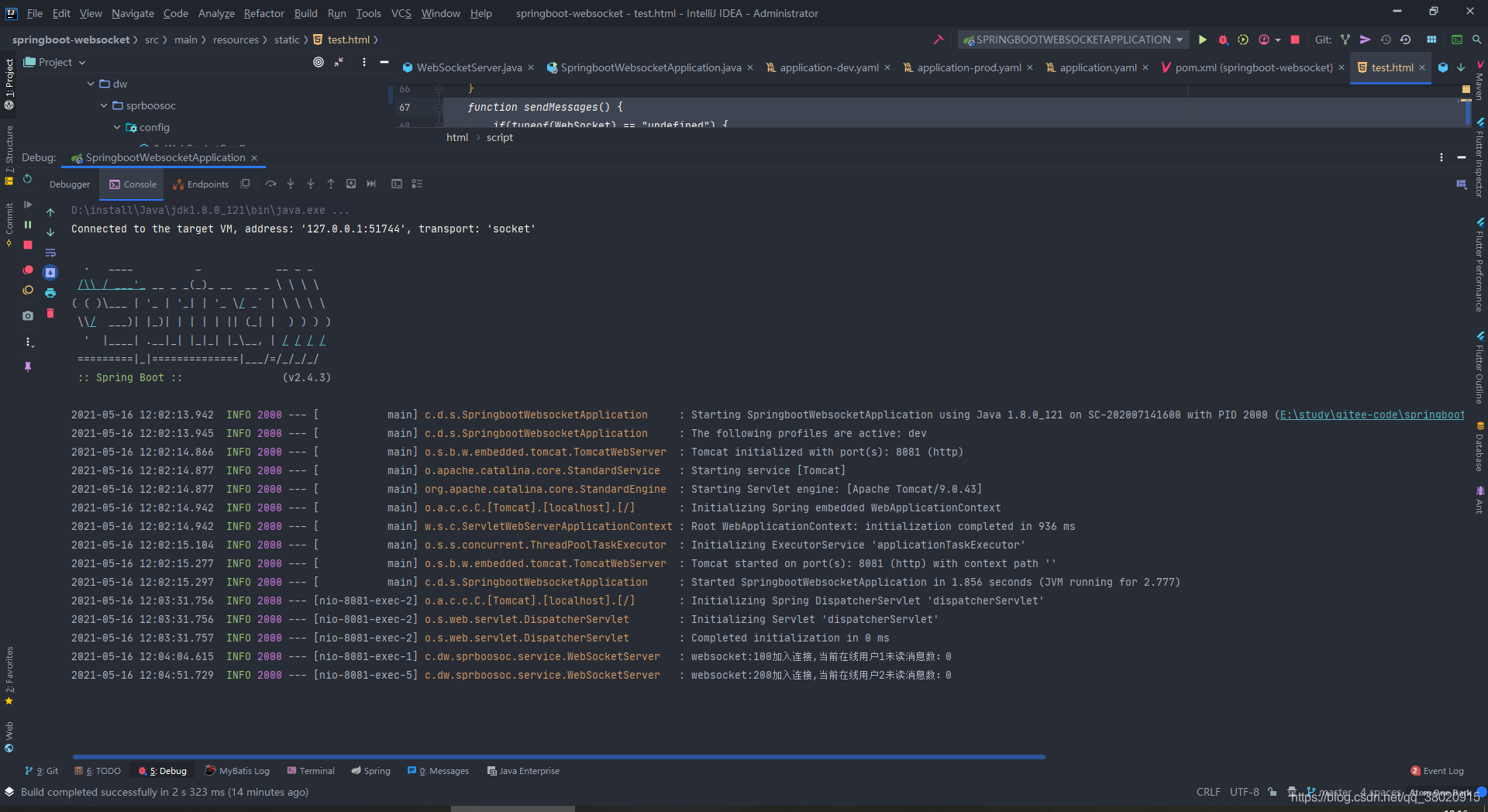Open the Spring tool window button
This screenshot has width=1488, height=812.
[370, 771]
